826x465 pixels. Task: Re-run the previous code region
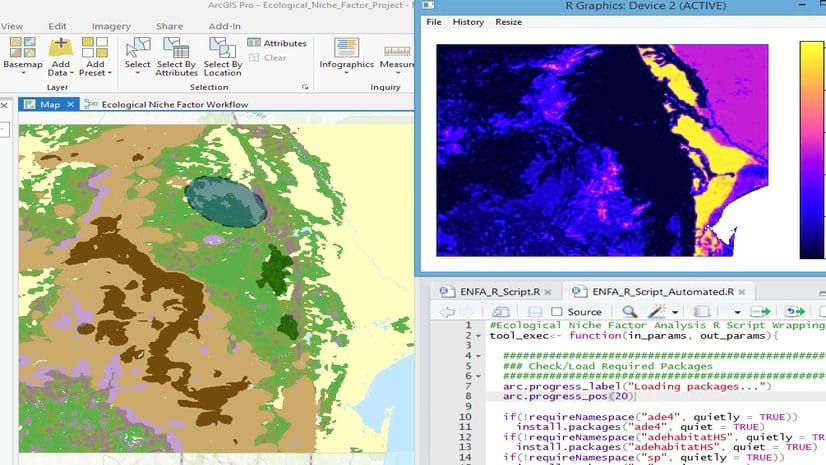[795, 312]
